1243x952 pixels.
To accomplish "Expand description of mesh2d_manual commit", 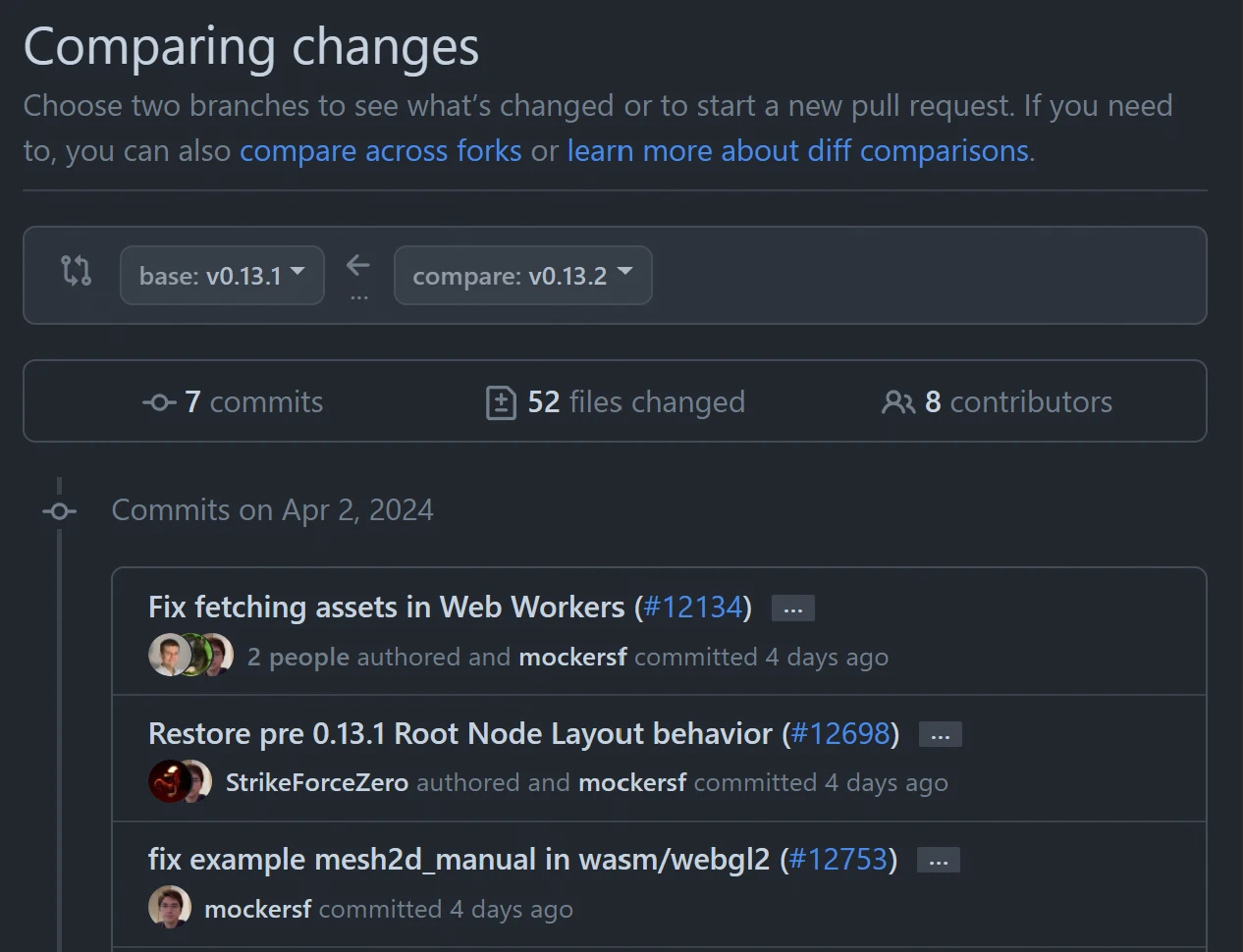I will click(938, 861).
